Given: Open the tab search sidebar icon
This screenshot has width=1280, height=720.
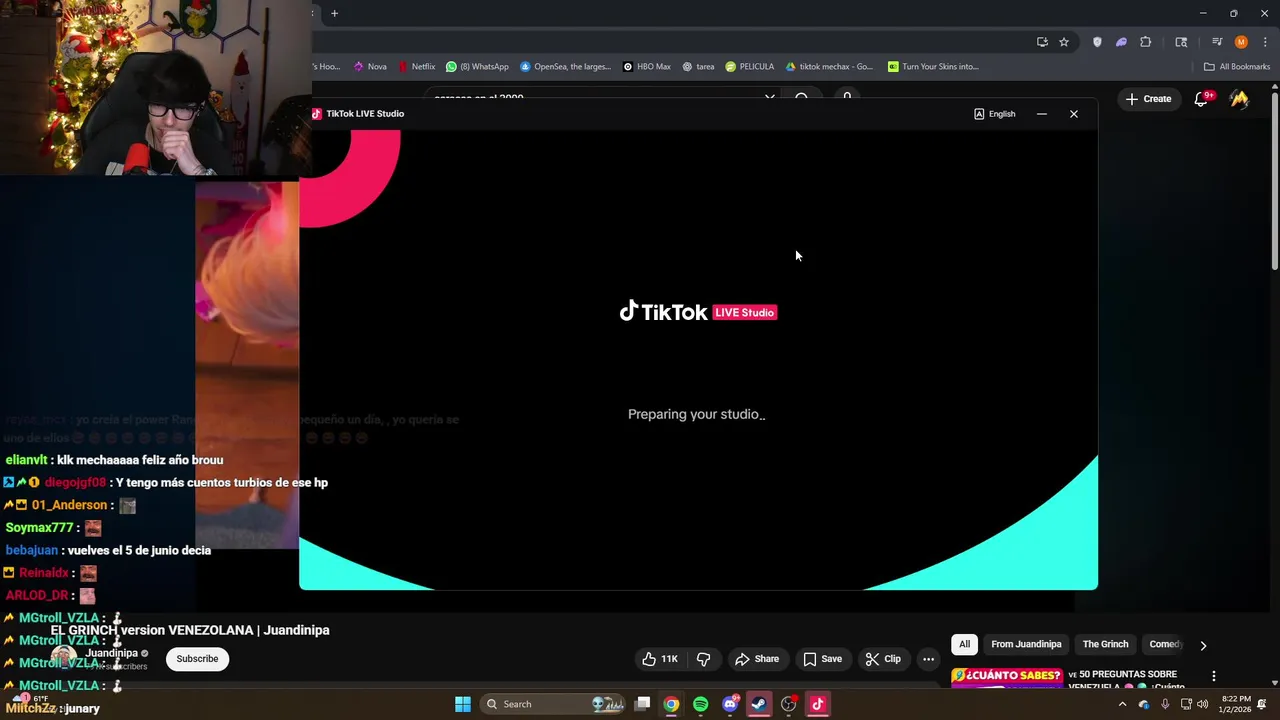Looking at the screenshot, I should 1181,42.
